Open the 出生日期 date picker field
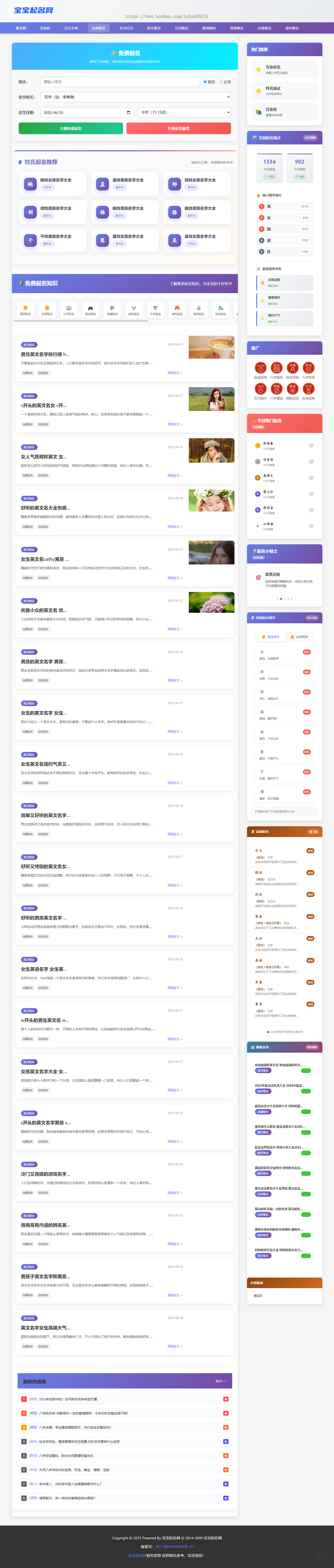This screenshot has width=334, height=1568. click(87, 112)
